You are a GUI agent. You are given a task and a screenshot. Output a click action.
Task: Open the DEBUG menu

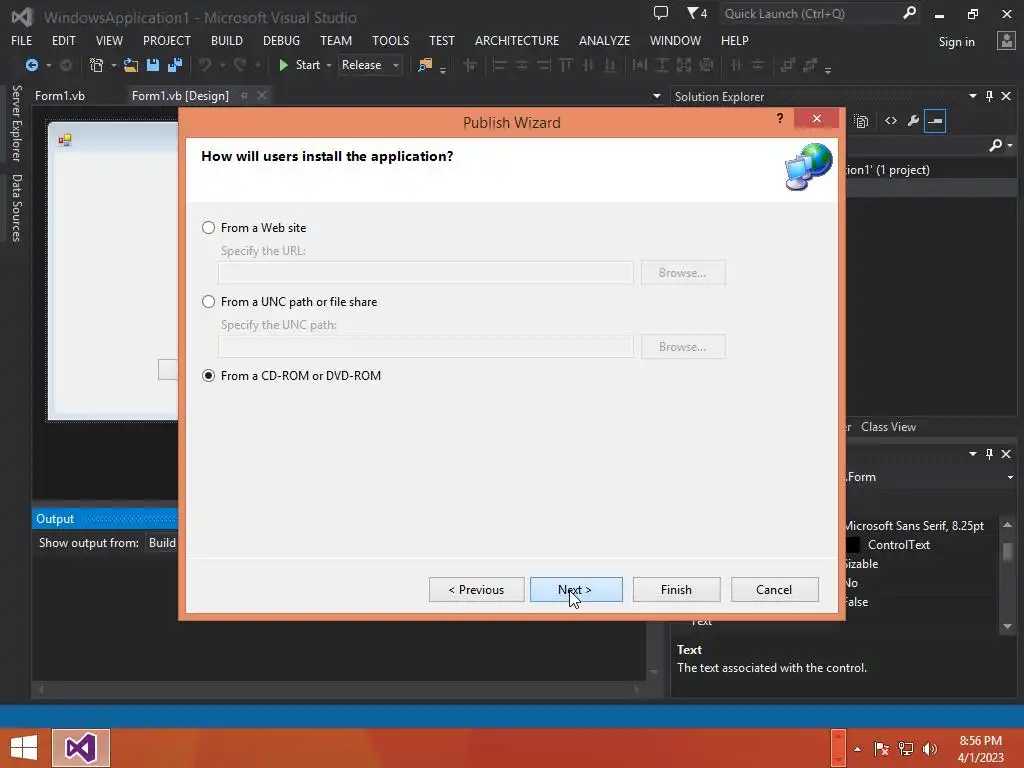tap(281, 40)
